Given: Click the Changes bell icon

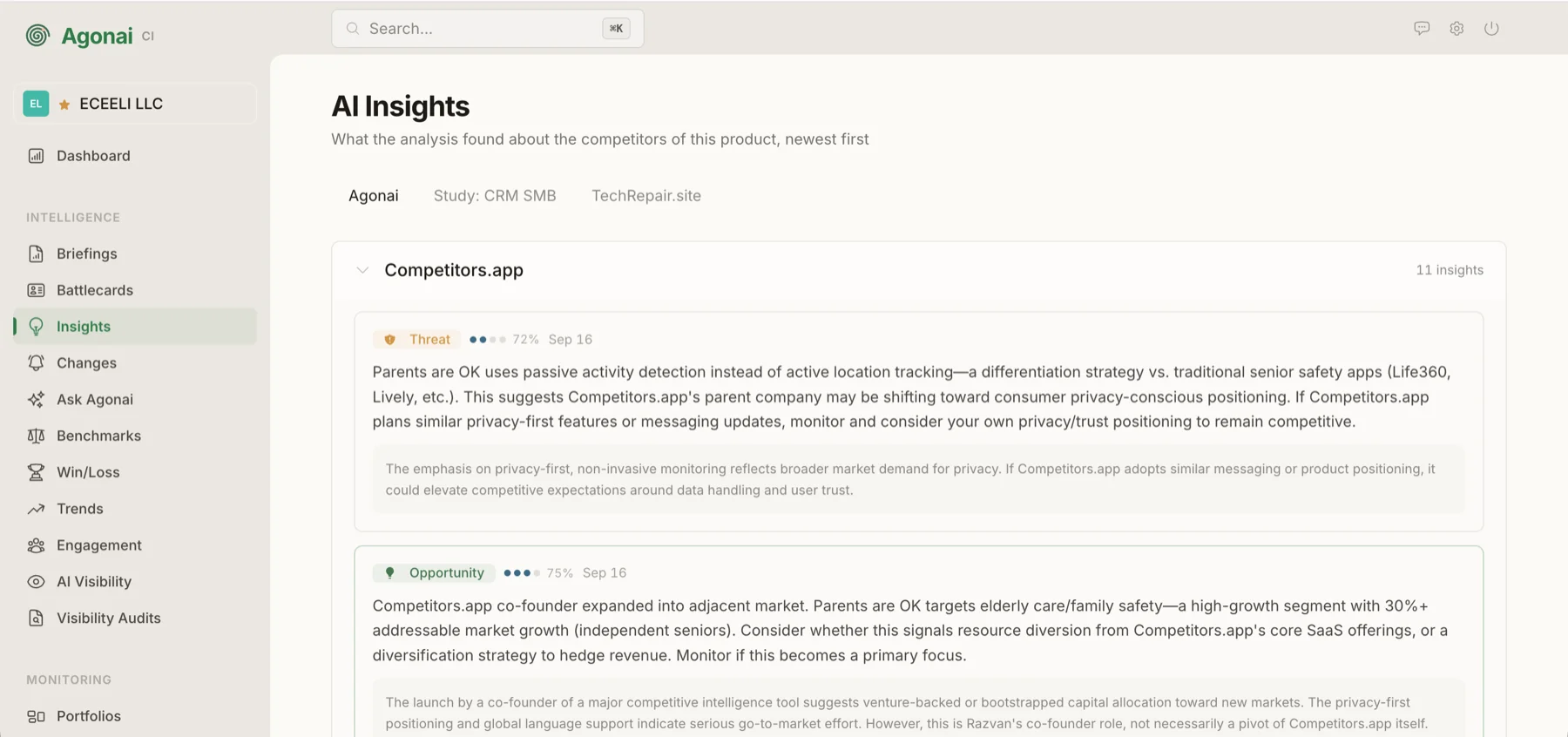Looking at the screenshot, I should [x=36, y=363].
